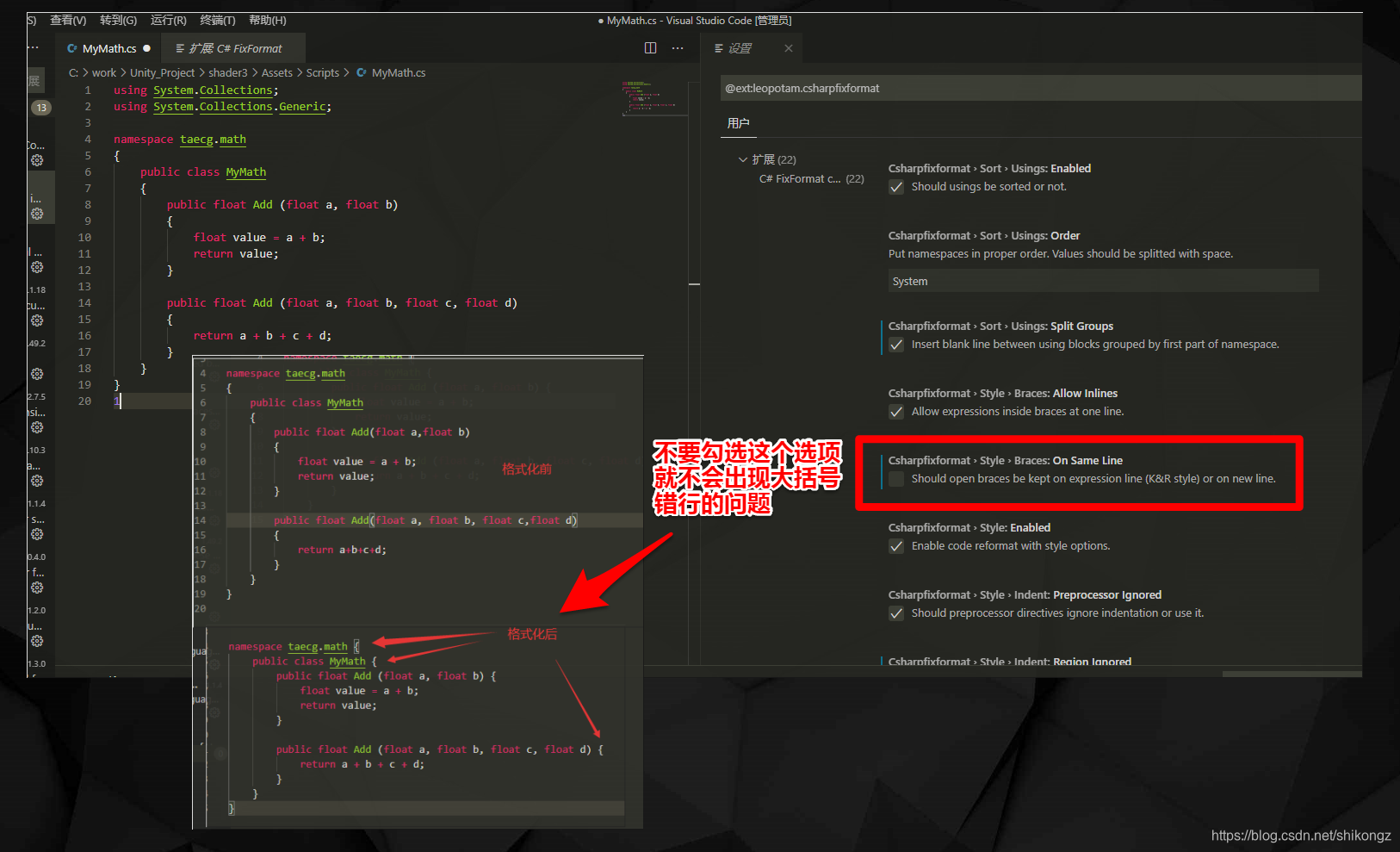1400x852 pixels.
Task: Click line number 14 in the gutter
Action: coord(84,303)
